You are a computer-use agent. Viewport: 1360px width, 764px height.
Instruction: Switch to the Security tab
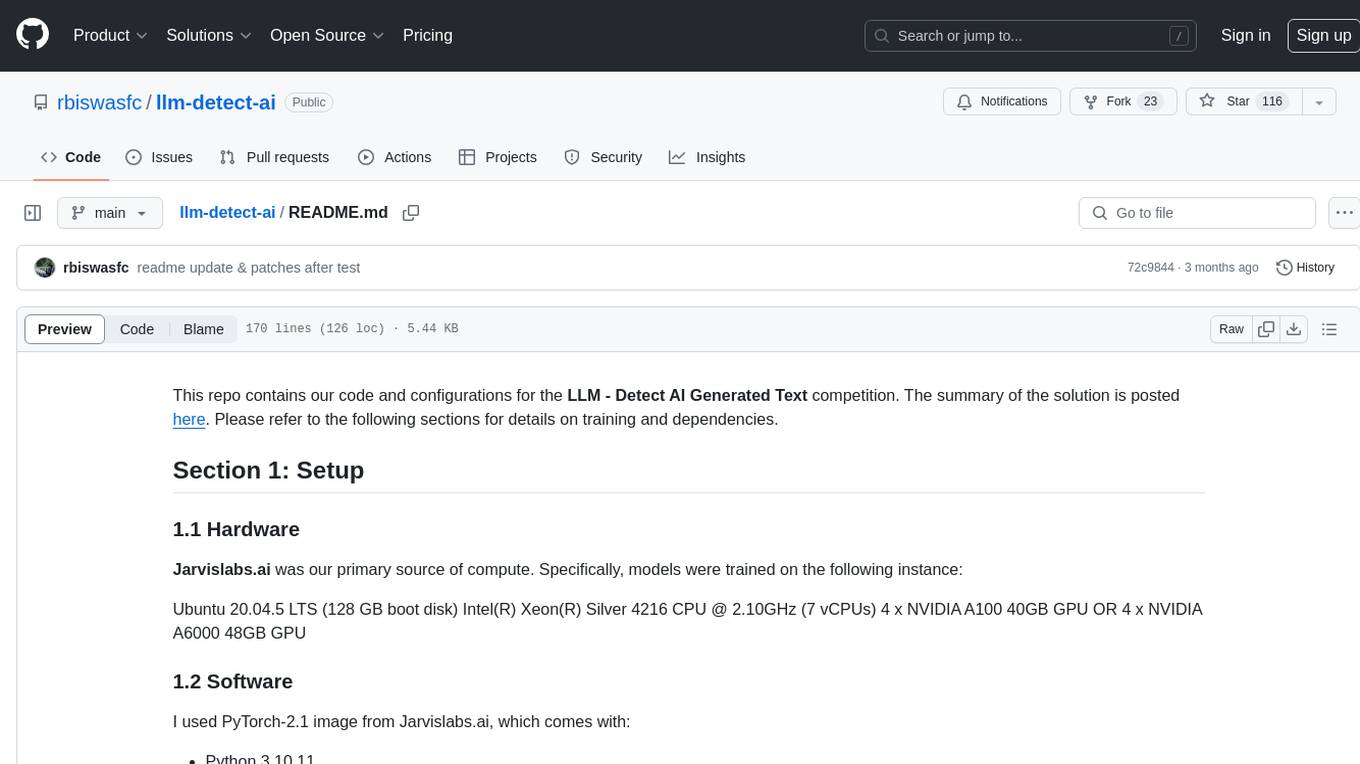coord(603,157)
